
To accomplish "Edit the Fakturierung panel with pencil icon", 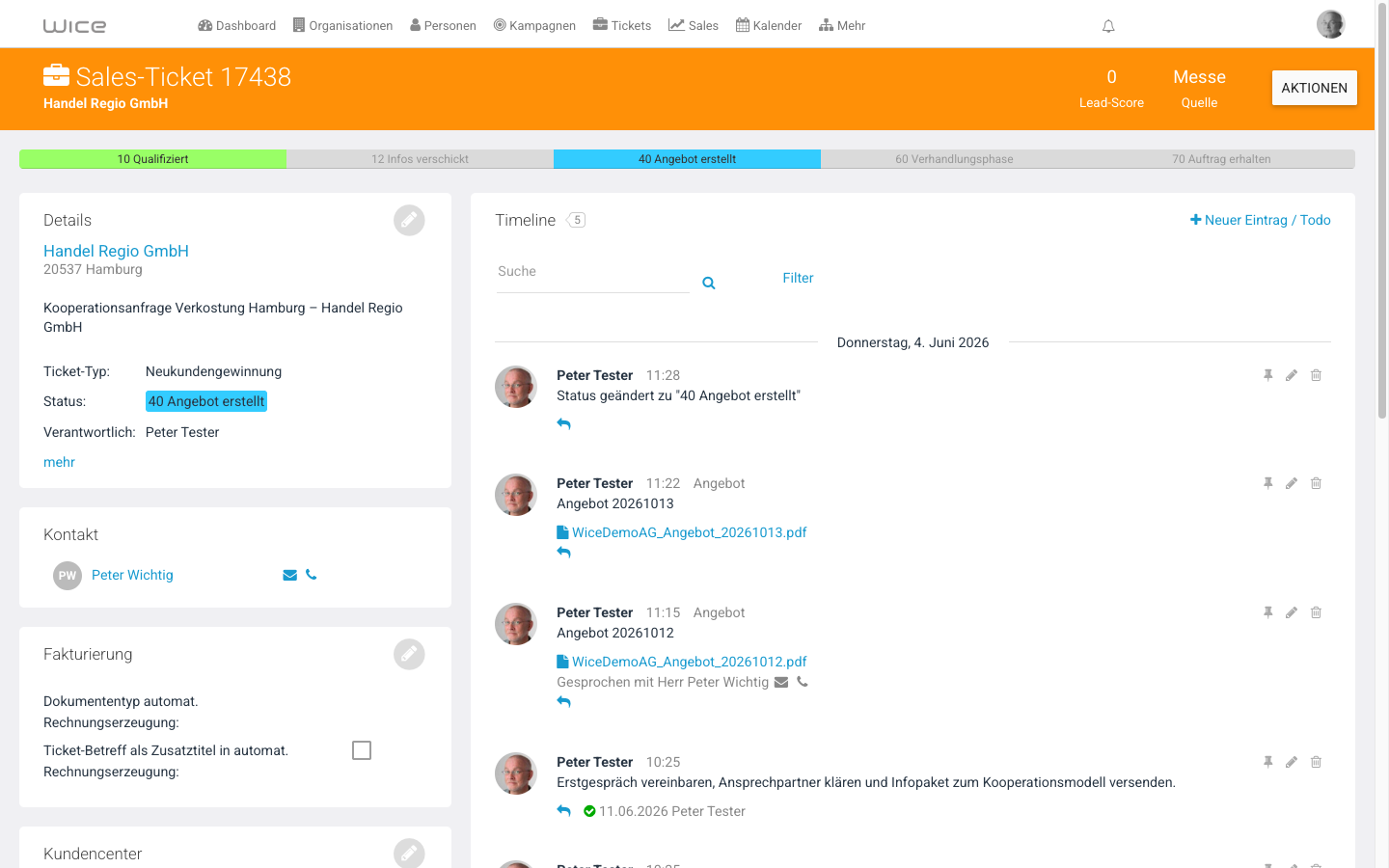I will click(409, 654).
